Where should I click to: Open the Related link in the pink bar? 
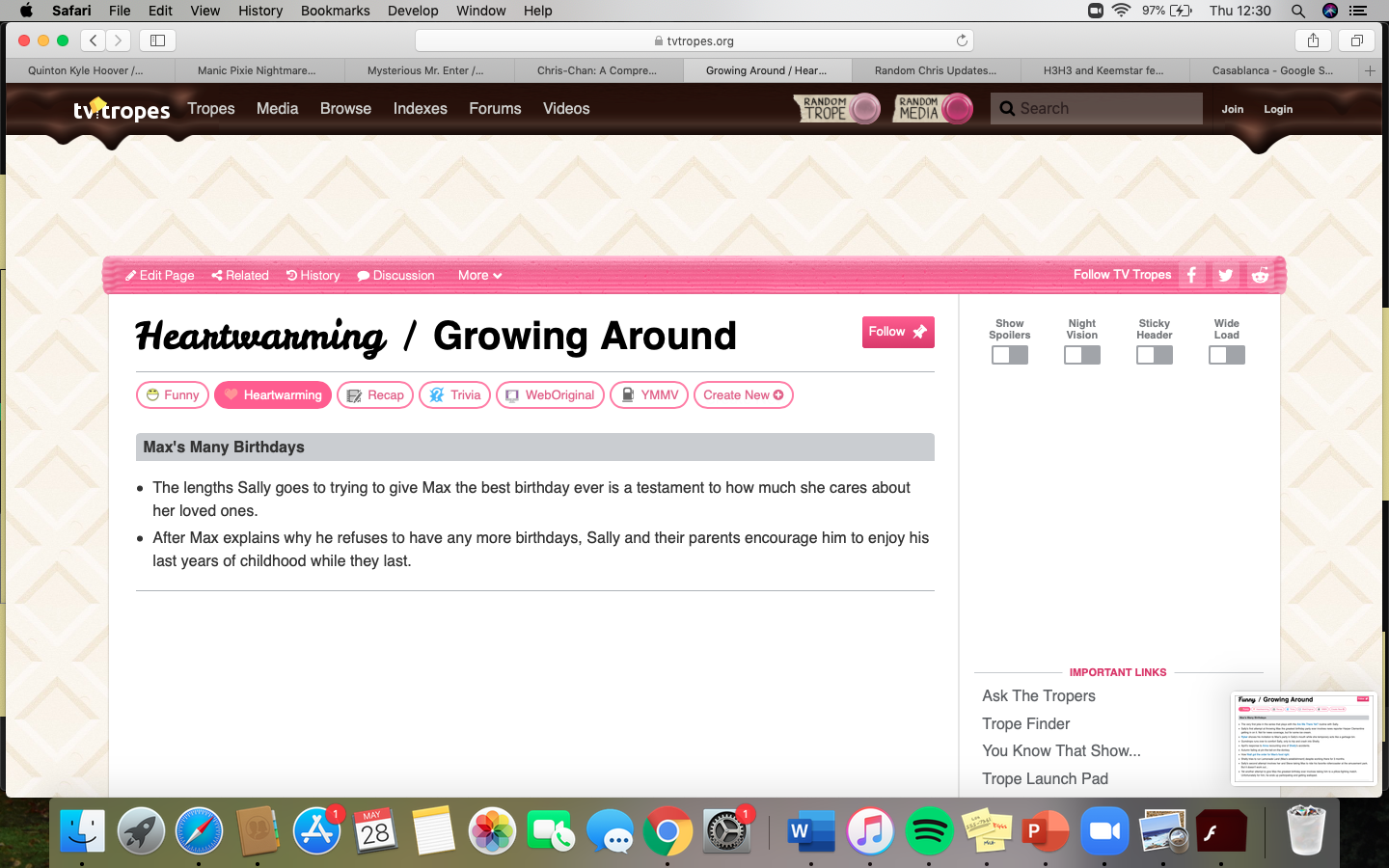[x=240, y=275]
